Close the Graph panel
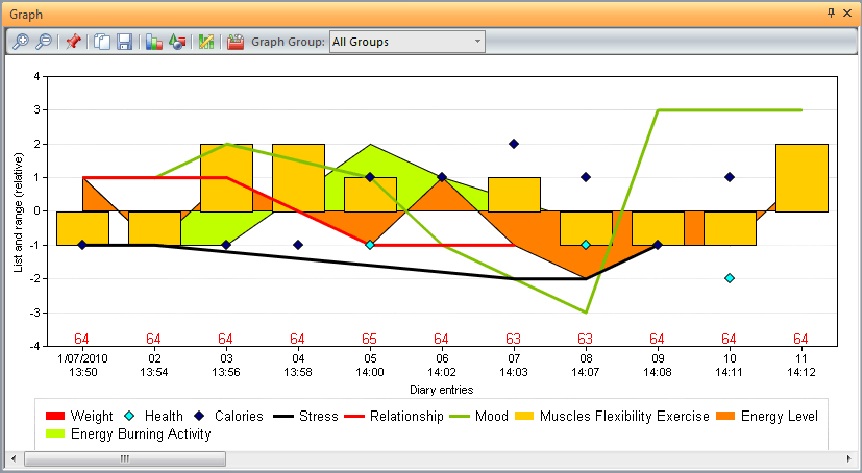The image size is (862, 473). (x=848, y=14)
